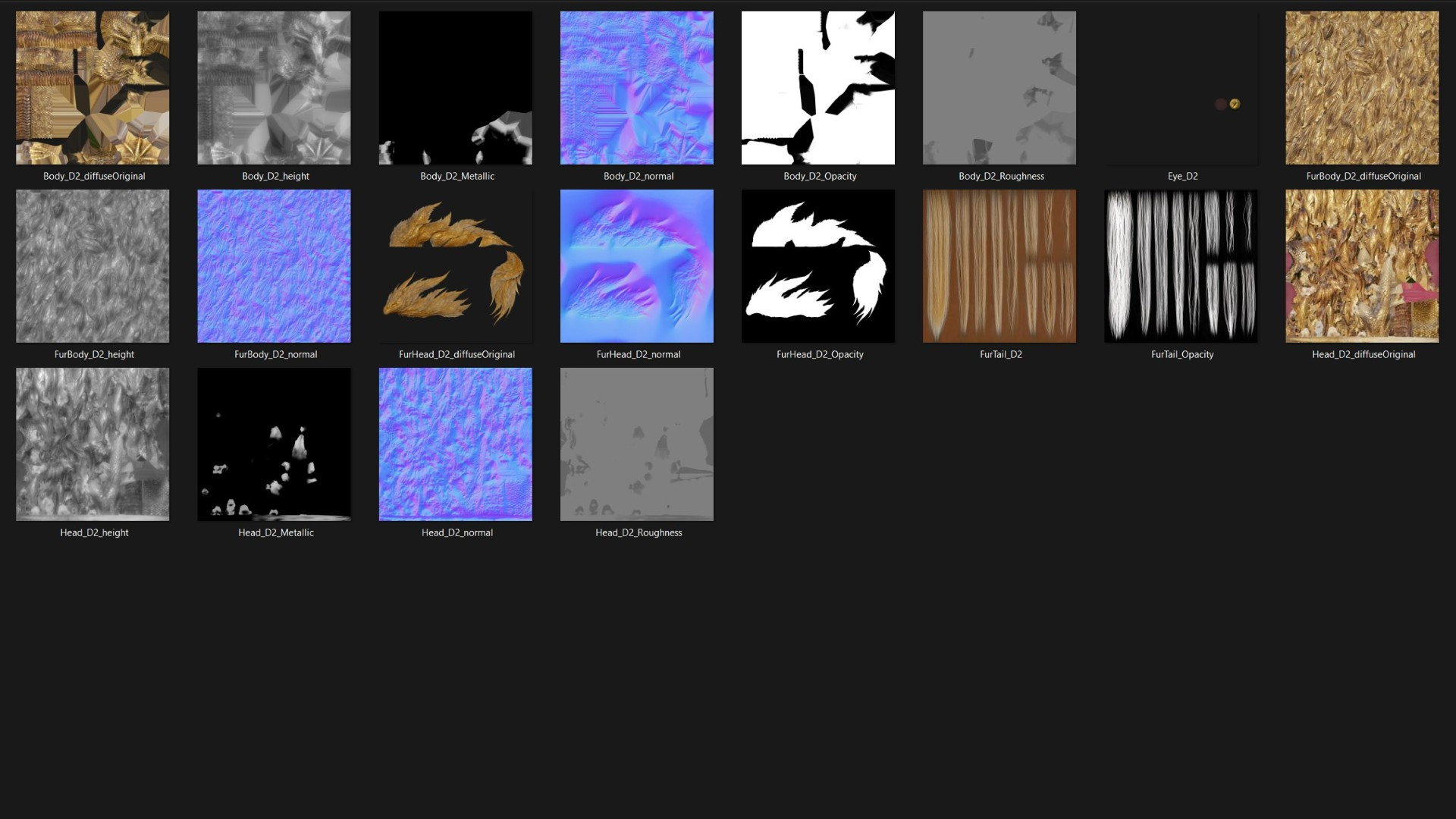1456x819 pixels.
Task: Click the label FurHead_D2_Opacity
Action: pyautogui.click(x=820, y=354)
